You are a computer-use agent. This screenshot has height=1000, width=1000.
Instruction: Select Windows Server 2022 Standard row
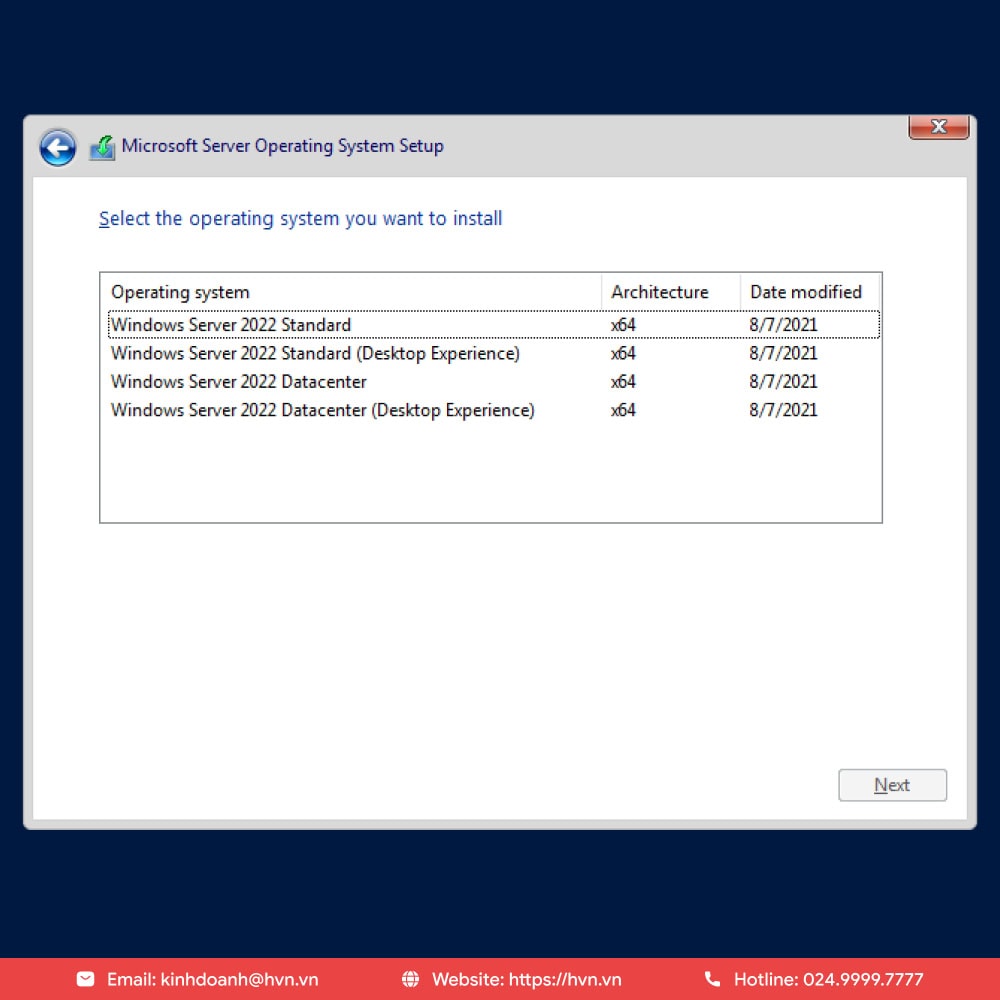(494, 325)
